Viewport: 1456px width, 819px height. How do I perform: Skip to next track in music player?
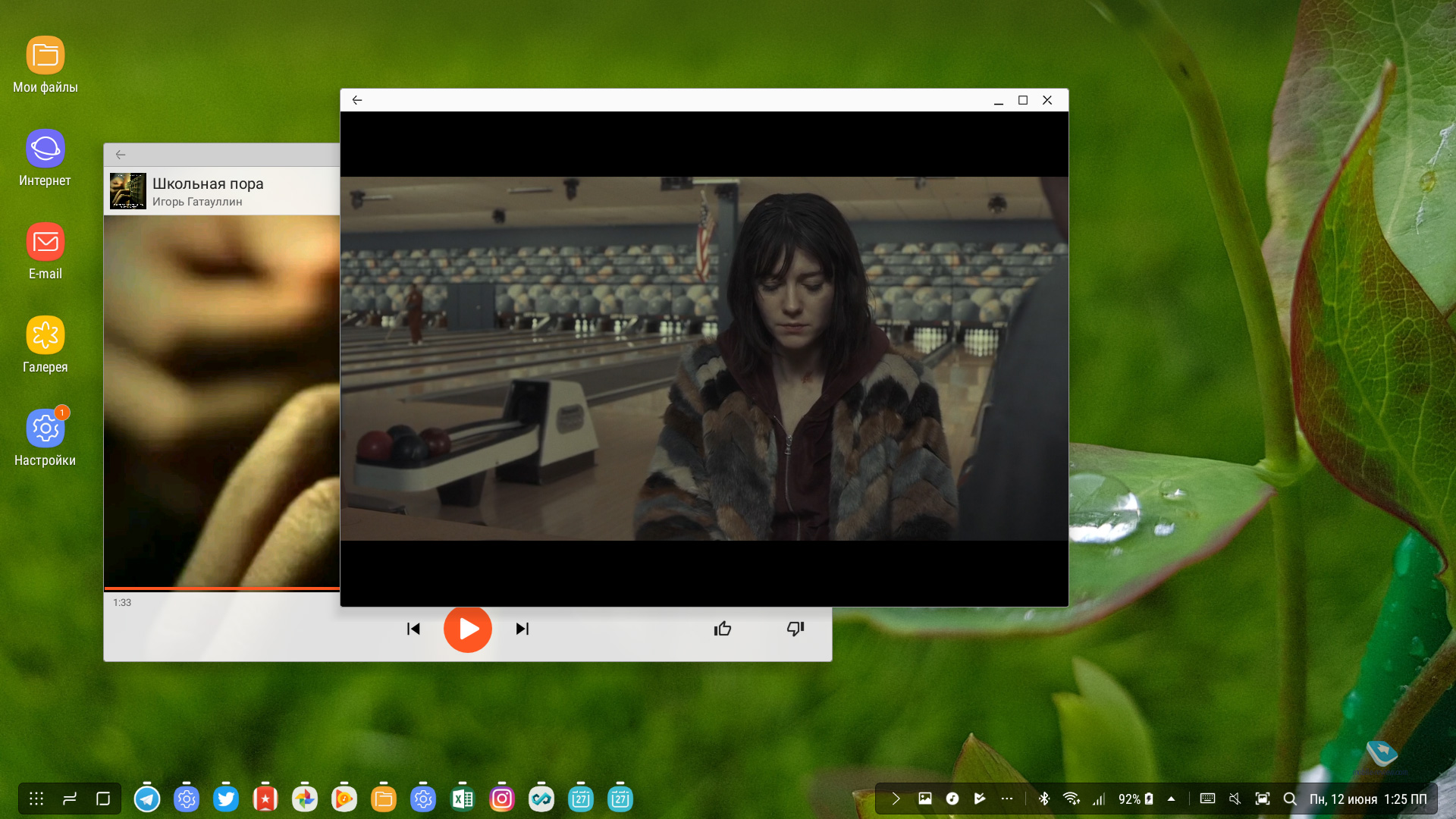pyautogui.click(x=522, y=629)
